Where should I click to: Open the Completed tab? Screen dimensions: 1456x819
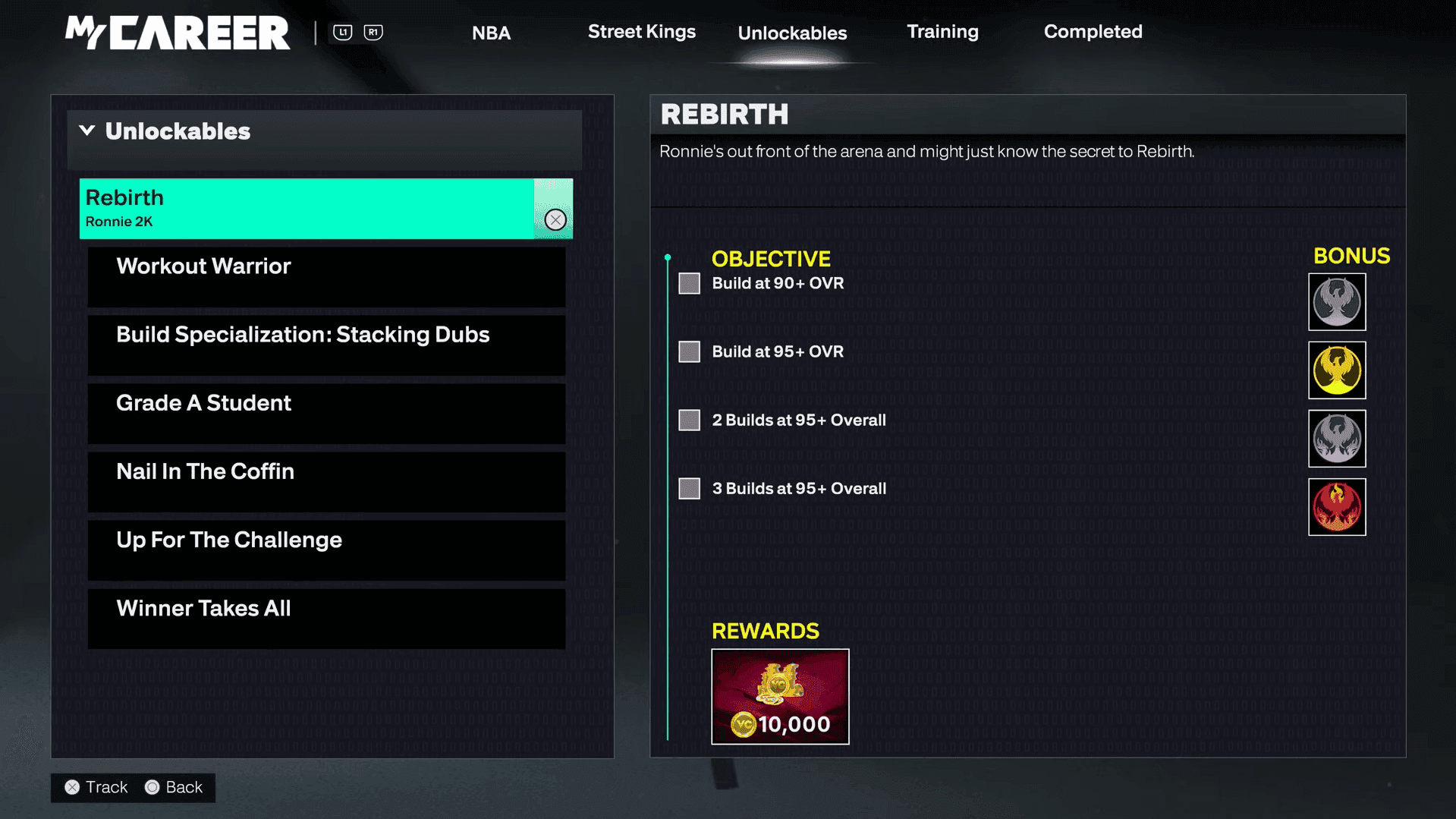1093,32
